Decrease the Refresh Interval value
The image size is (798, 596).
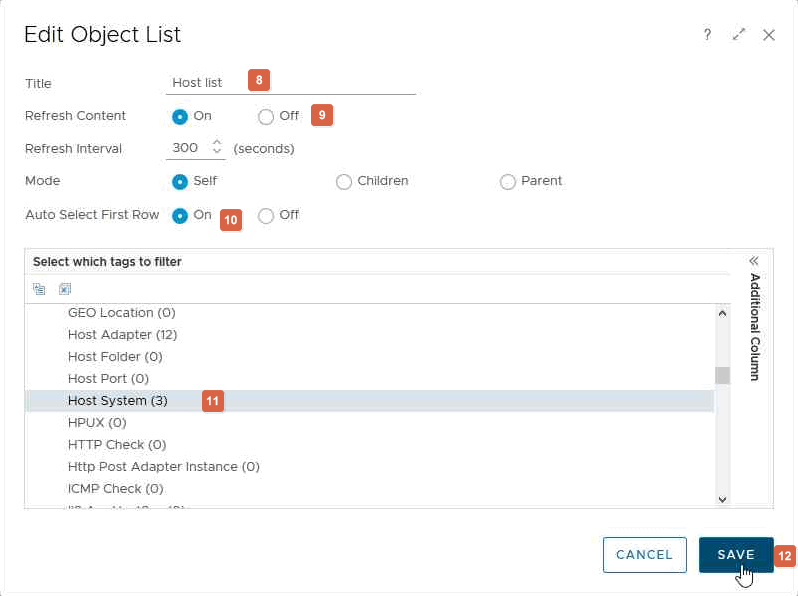217,152
